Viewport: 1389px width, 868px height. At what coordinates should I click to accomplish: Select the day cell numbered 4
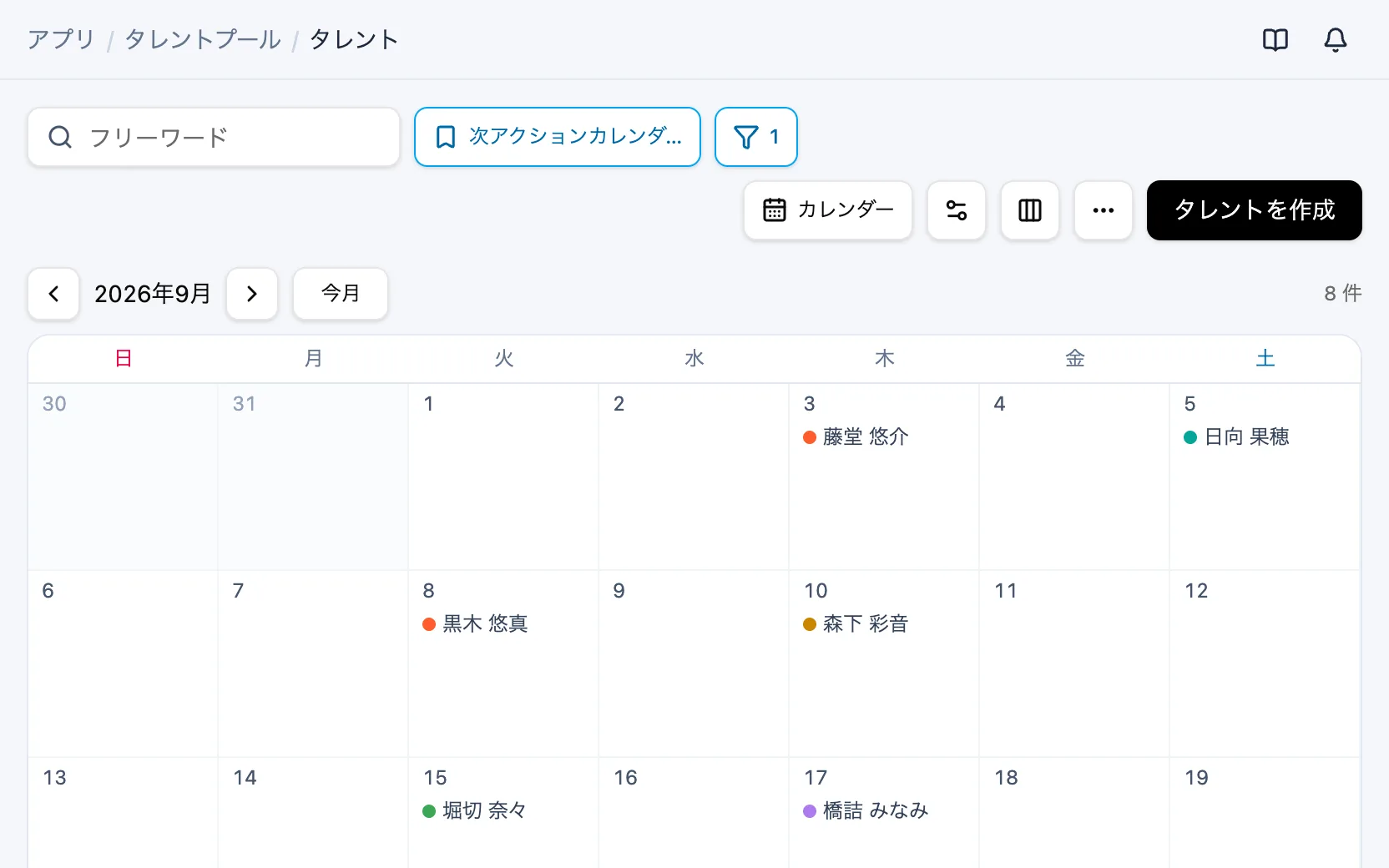pyautogui.click(x=1074, y=477)
